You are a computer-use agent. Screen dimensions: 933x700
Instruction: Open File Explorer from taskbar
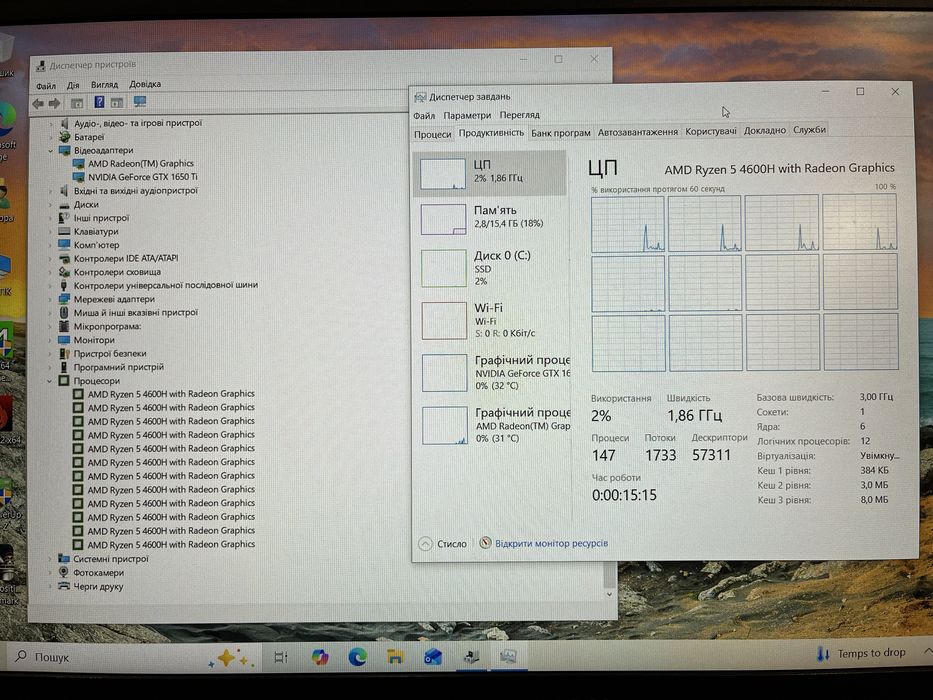click(395, 657)
